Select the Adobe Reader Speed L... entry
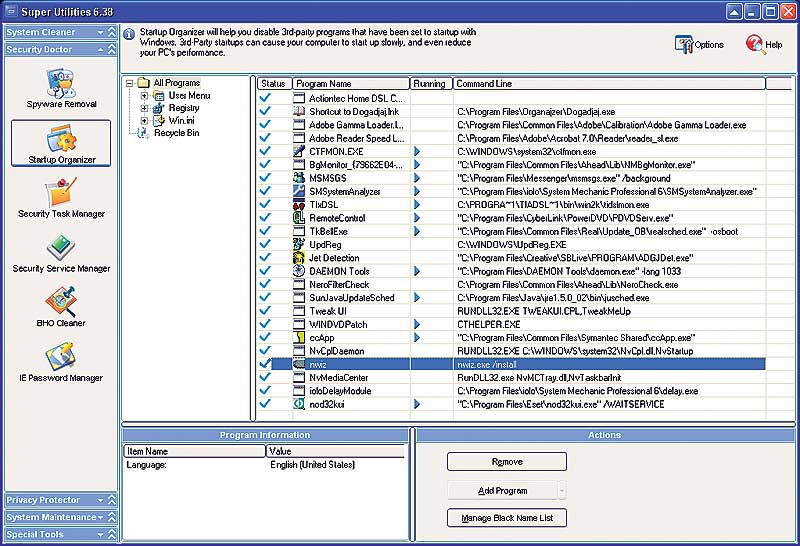Viewport: 800px width, 546px height. coord(511,138)
